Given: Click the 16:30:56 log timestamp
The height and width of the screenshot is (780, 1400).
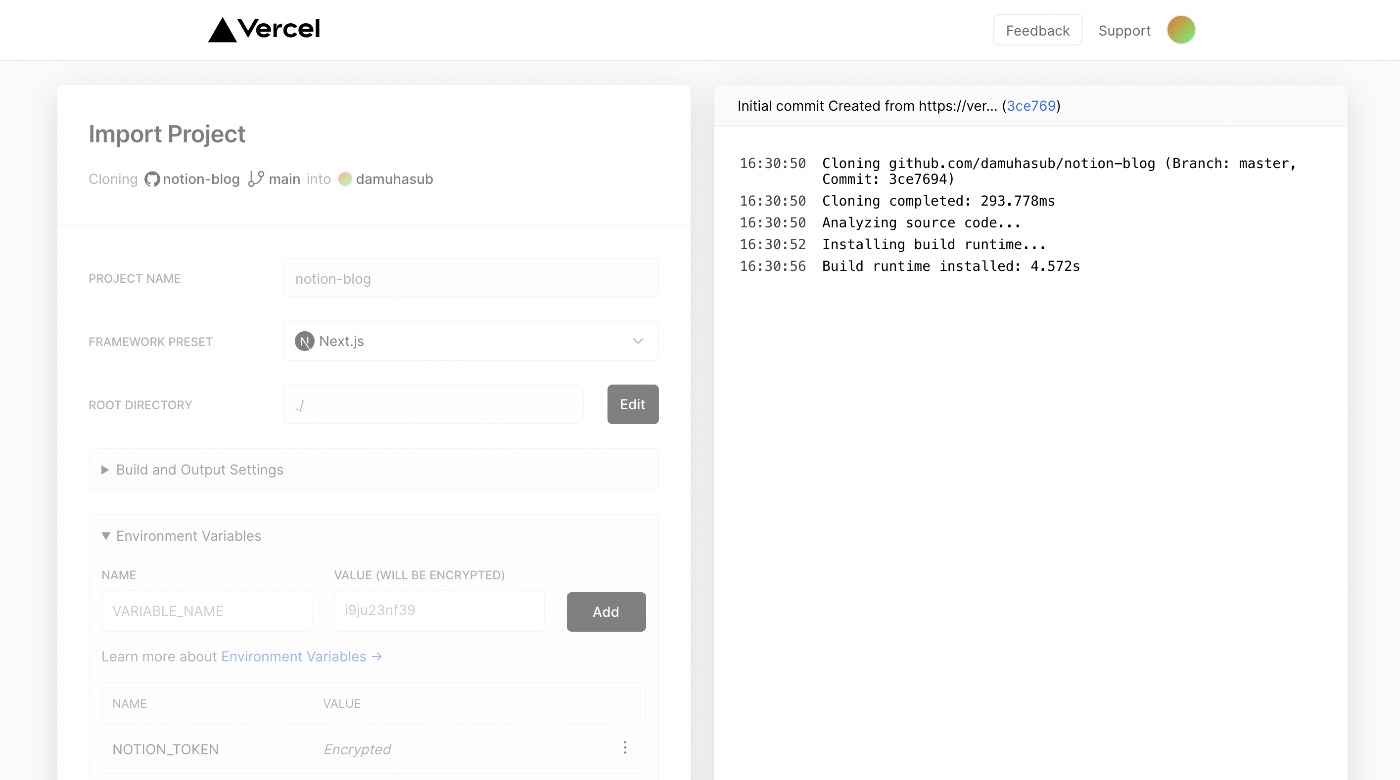Looking at the screenshot, I should coord(772,266).
